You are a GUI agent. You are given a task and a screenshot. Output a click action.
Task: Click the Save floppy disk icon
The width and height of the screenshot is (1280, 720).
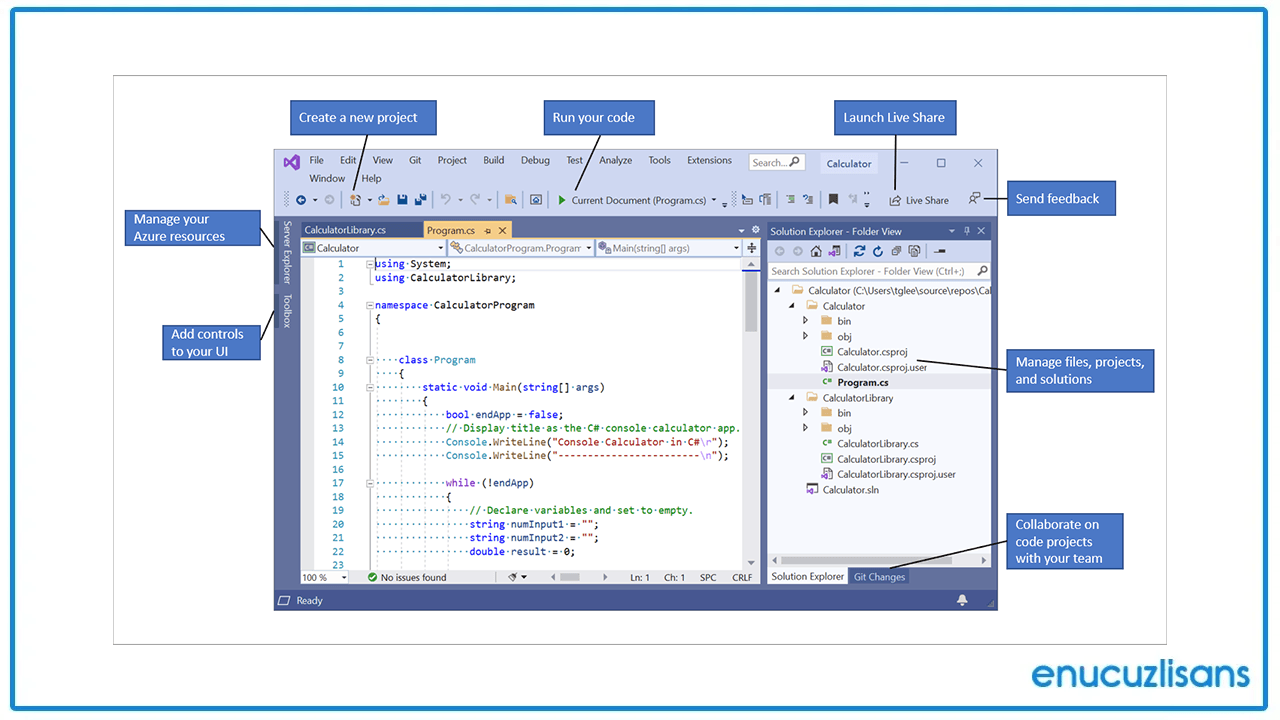(402, 200)
